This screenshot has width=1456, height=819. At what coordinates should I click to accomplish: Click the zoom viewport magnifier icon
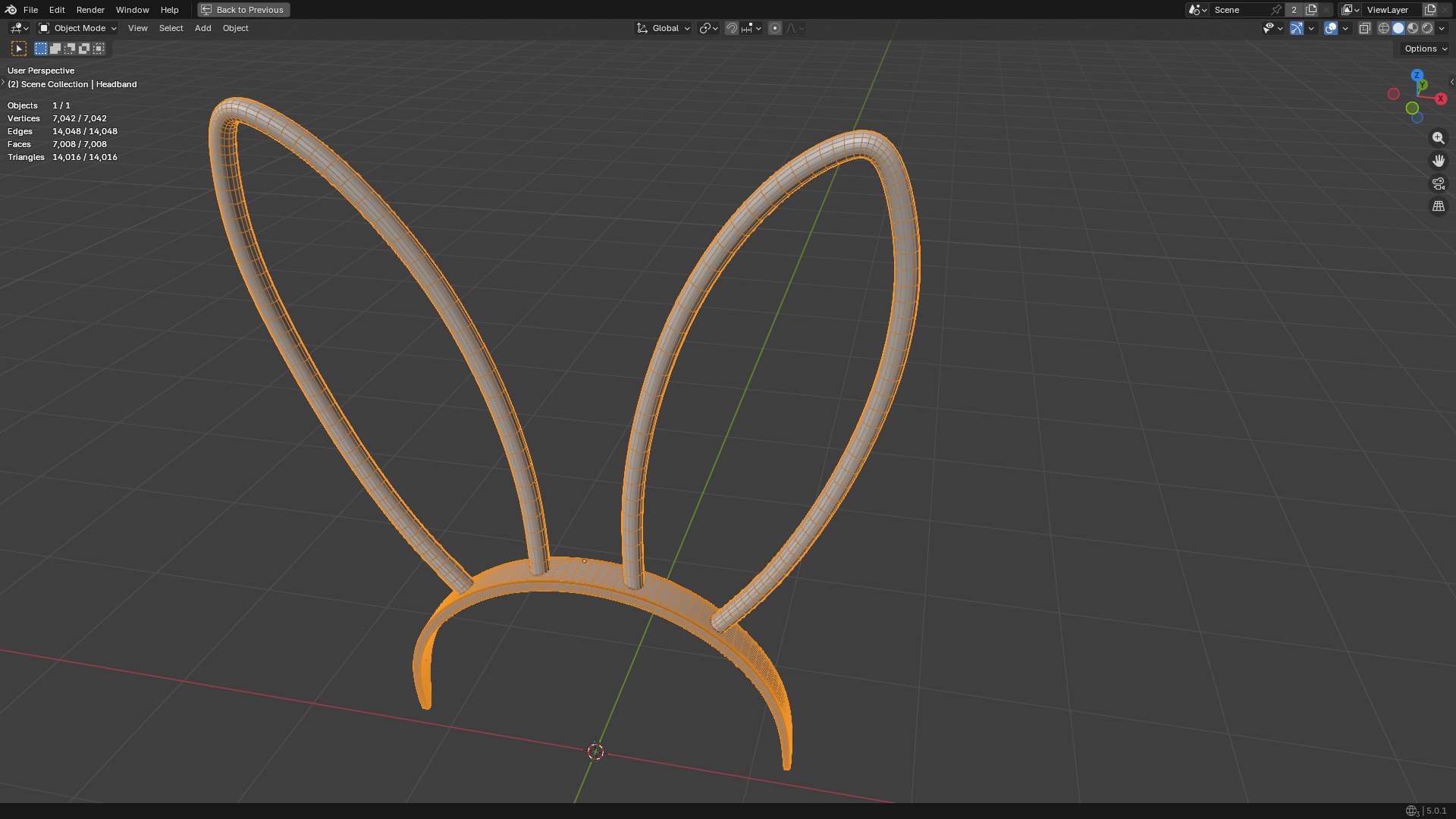pyautogui.click(x=1438, y=138)
